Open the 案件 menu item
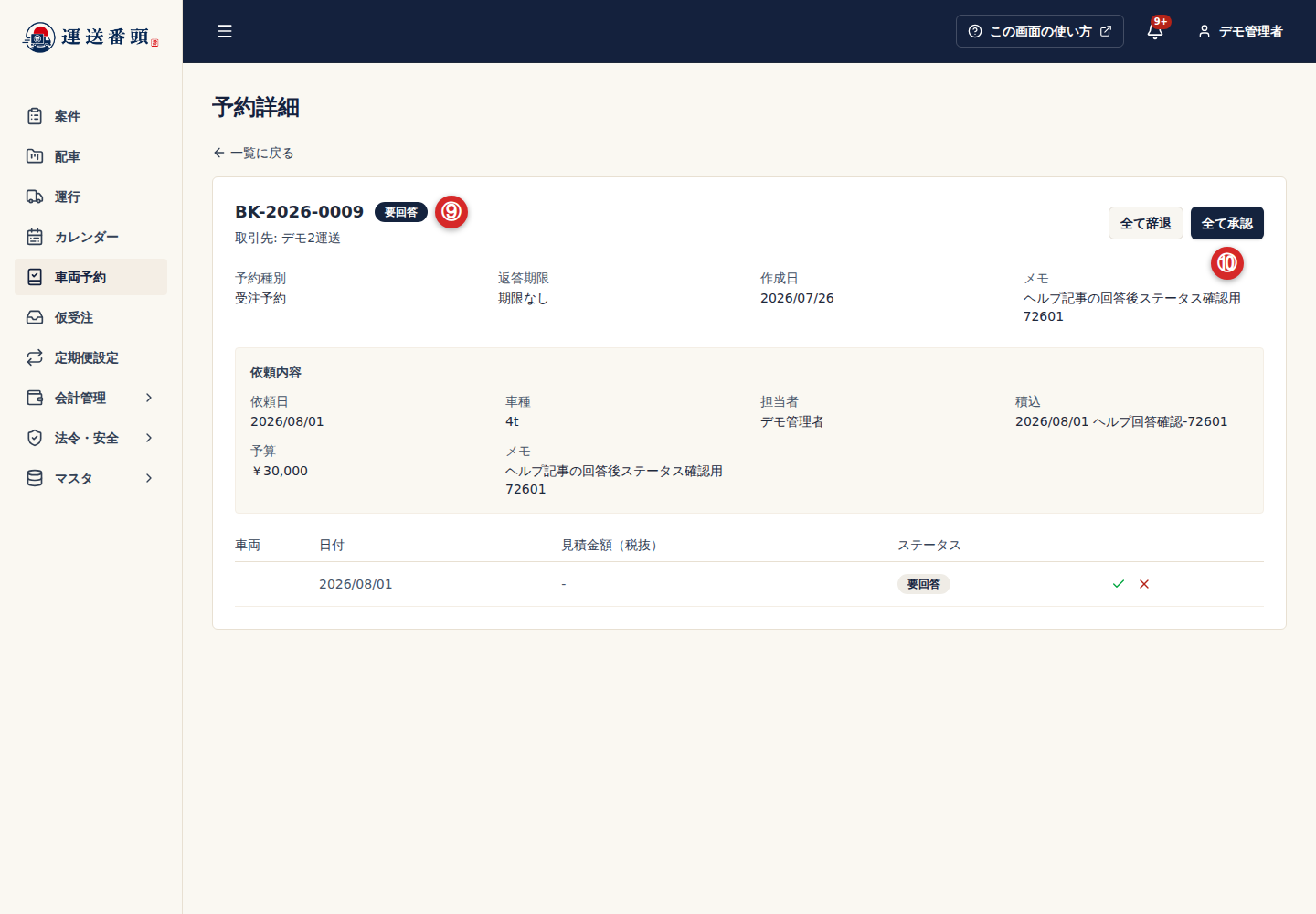The width and height of the screenshot is (1316, 914). click(x=90, y=116)
